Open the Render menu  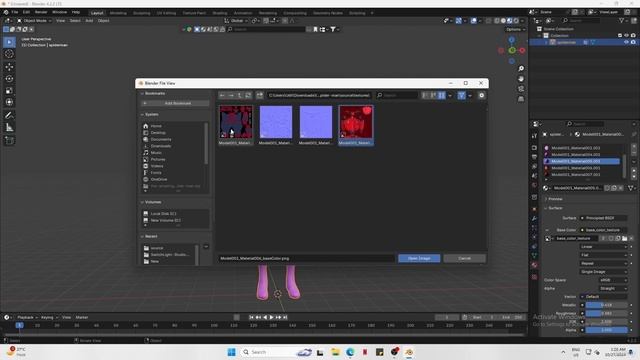tap(41, 12)
